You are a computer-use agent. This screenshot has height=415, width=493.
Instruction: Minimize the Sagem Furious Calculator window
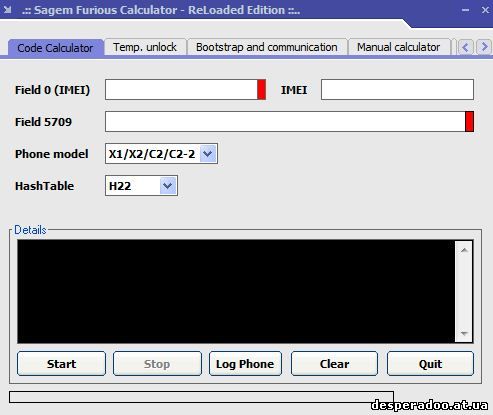pos(466,10)
